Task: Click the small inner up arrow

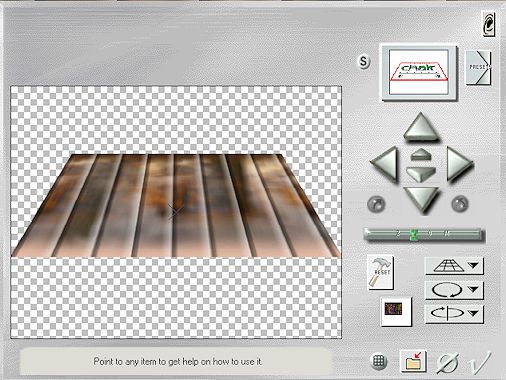Action: pyautogui.click(x=421, y=154)
